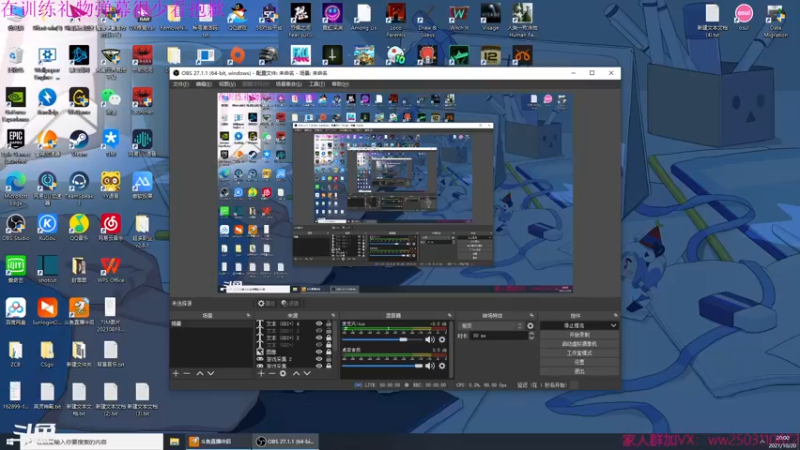The height and width of the screenshot is (450, 800).
Task: Open source properties gear below sources list
Action: point(283,373)
